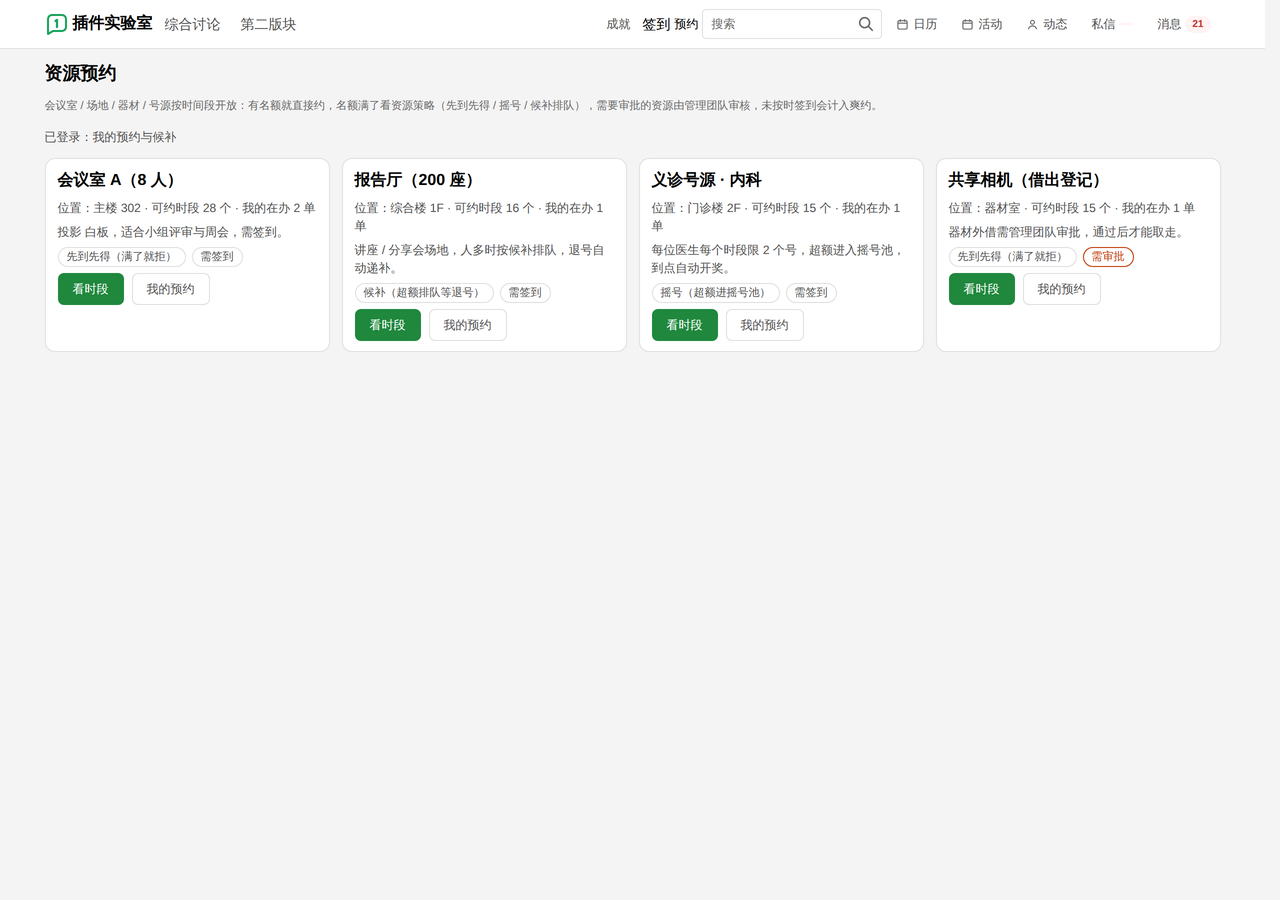Open 日历 calendar link
1280x900 pixels.
917,24
